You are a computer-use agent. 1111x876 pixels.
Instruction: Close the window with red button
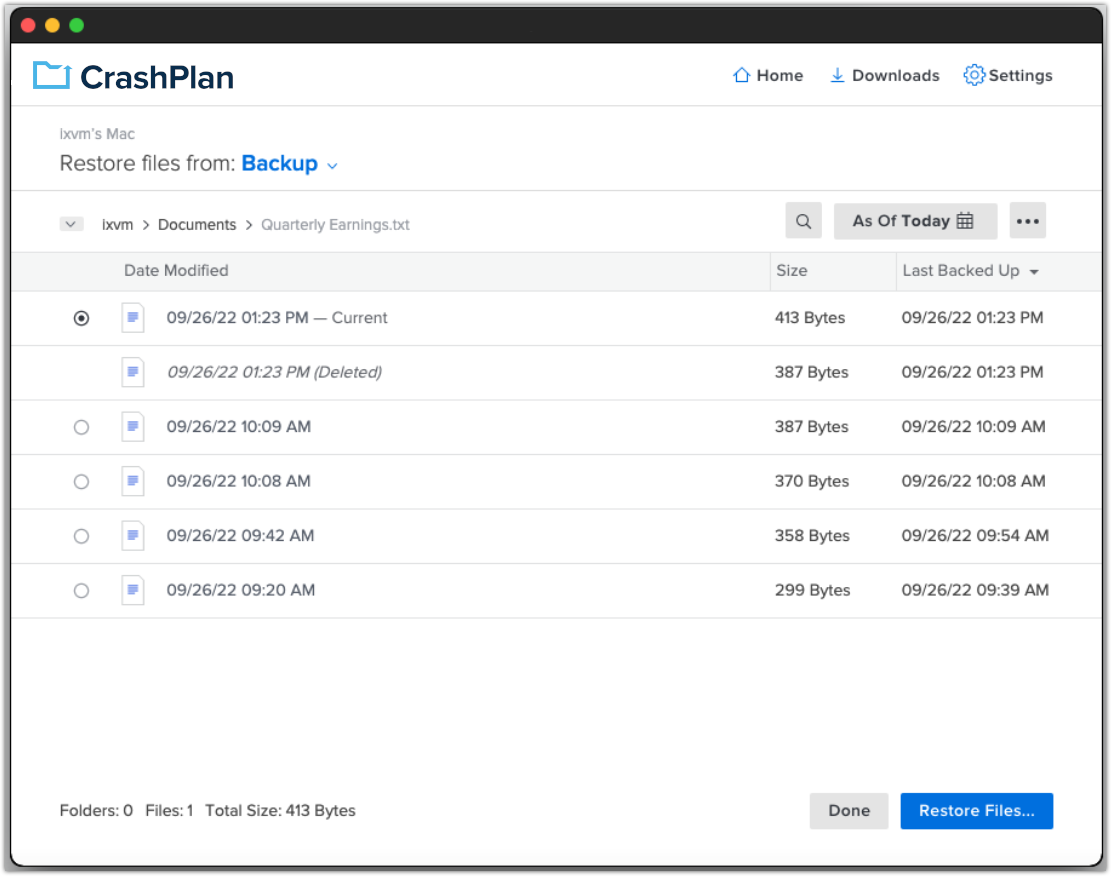coord(28,26)
